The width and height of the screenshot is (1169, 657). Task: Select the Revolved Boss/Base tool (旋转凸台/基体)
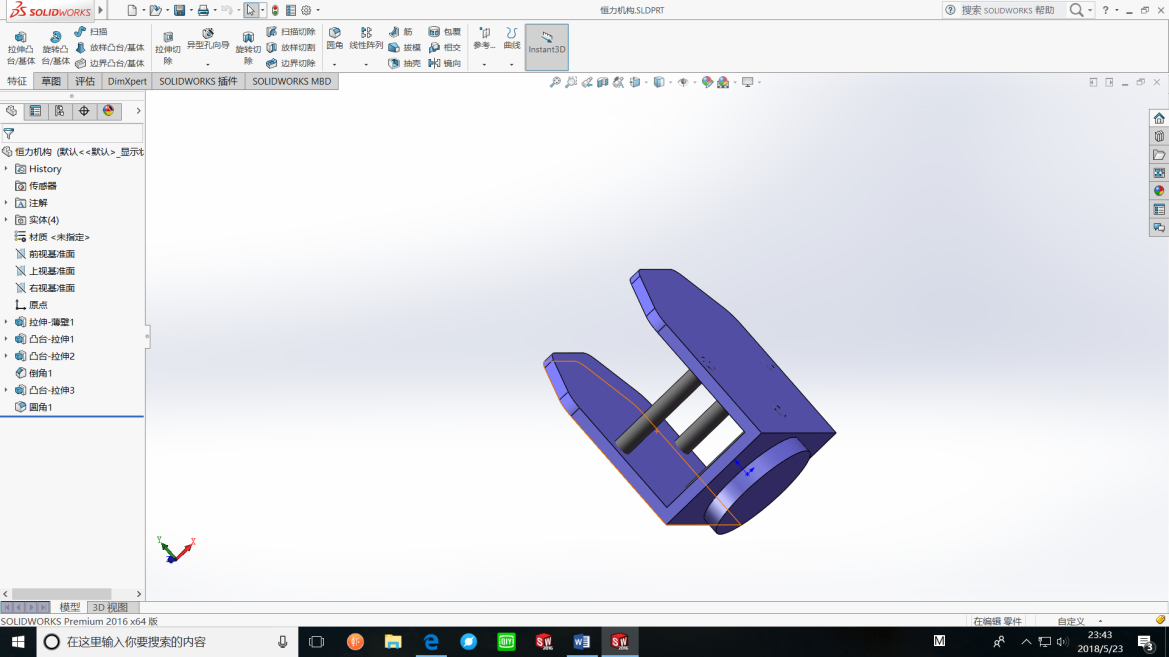click(55, 47)
